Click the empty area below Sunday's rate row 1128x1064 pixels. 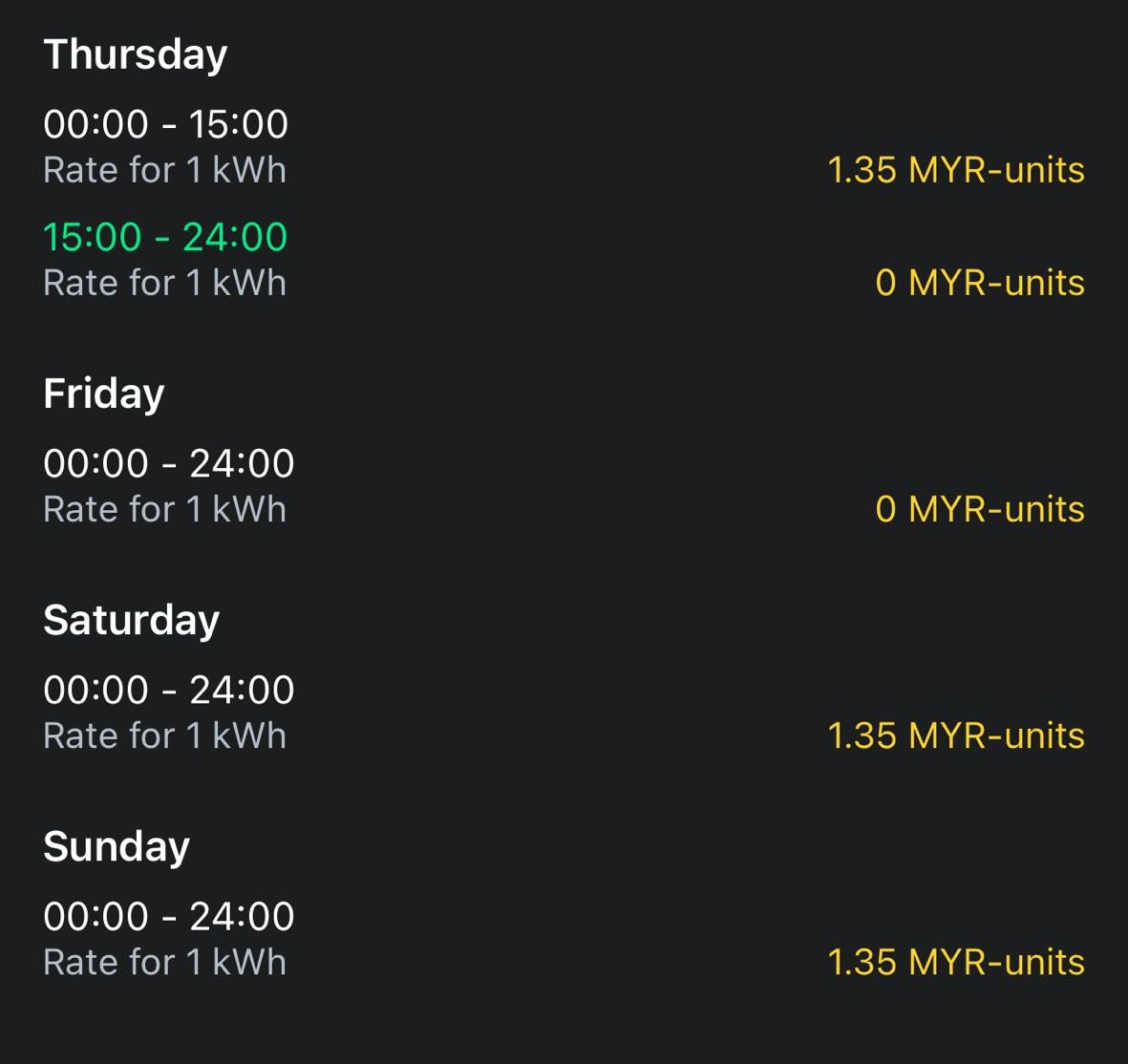click(564, 1027)
